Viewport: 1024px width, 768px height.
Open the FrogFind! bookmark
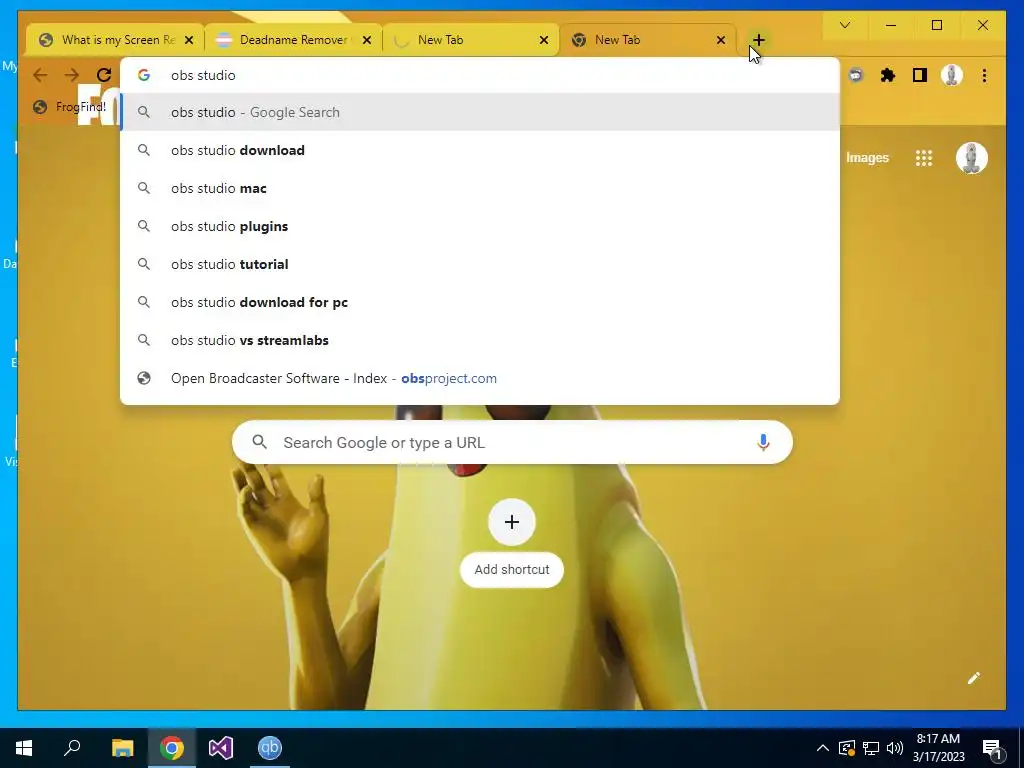tap(70, 107)
